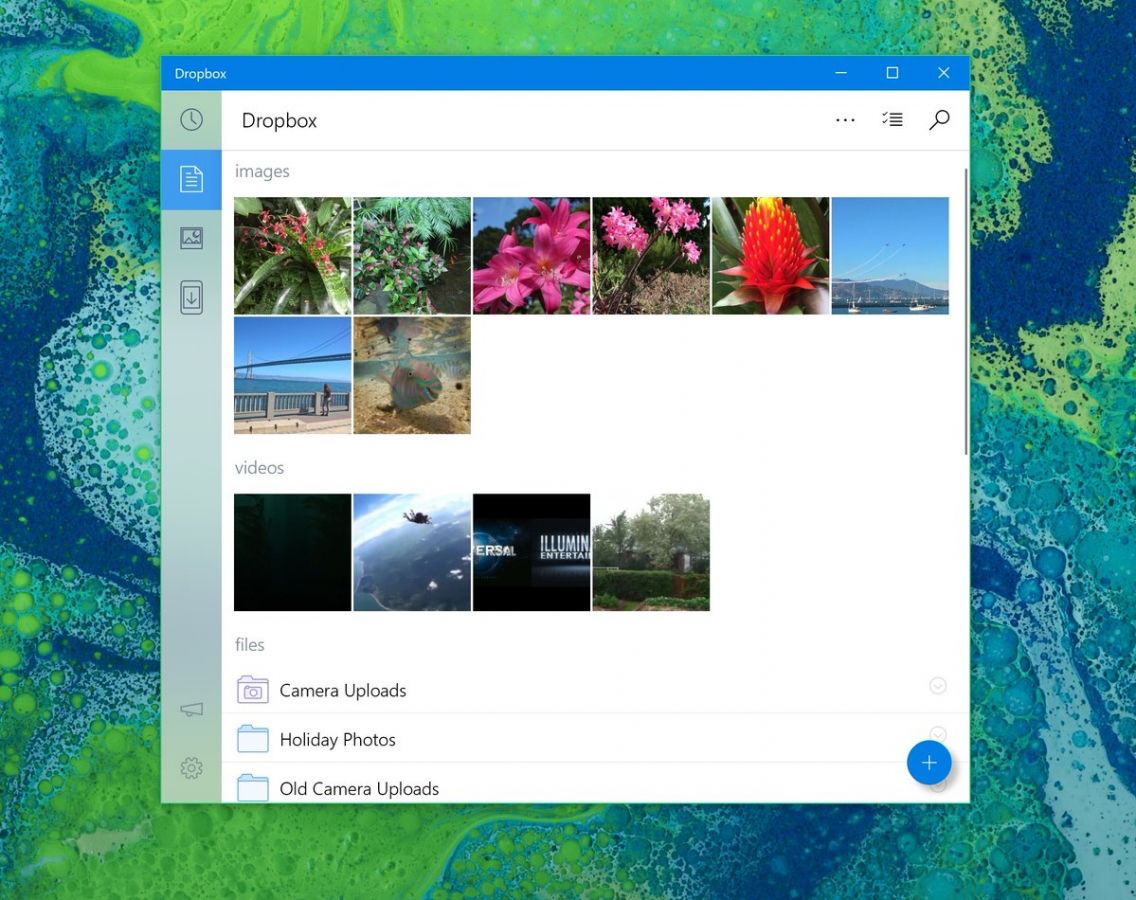Viewport: 1136px width, 900px height.
Task: Open the red-orange bromeliad flower thumbnail
Action: pos(771,256)
